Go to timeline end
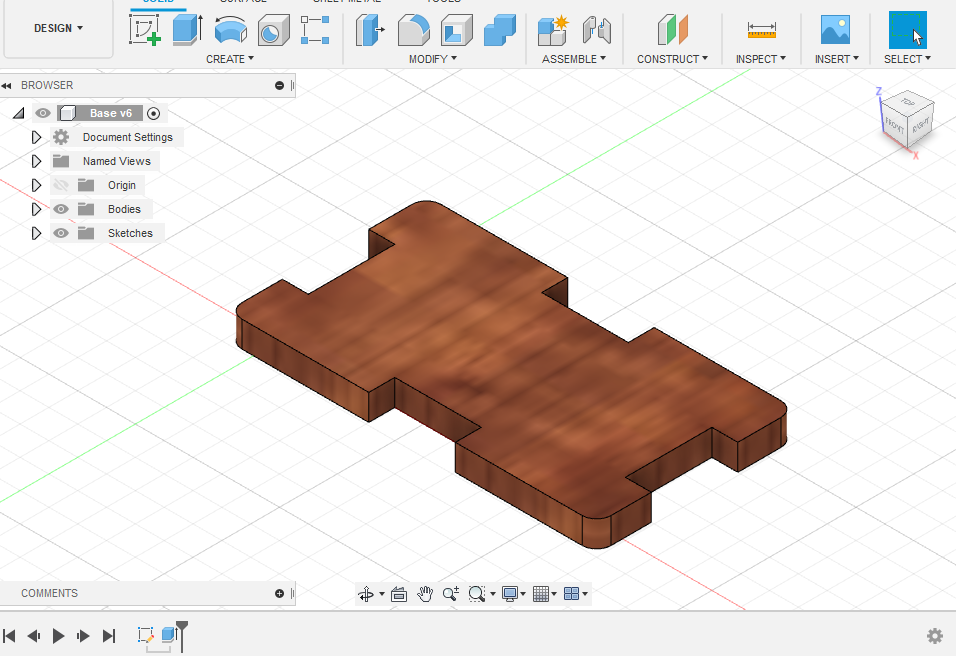 (x=109, y=636)
